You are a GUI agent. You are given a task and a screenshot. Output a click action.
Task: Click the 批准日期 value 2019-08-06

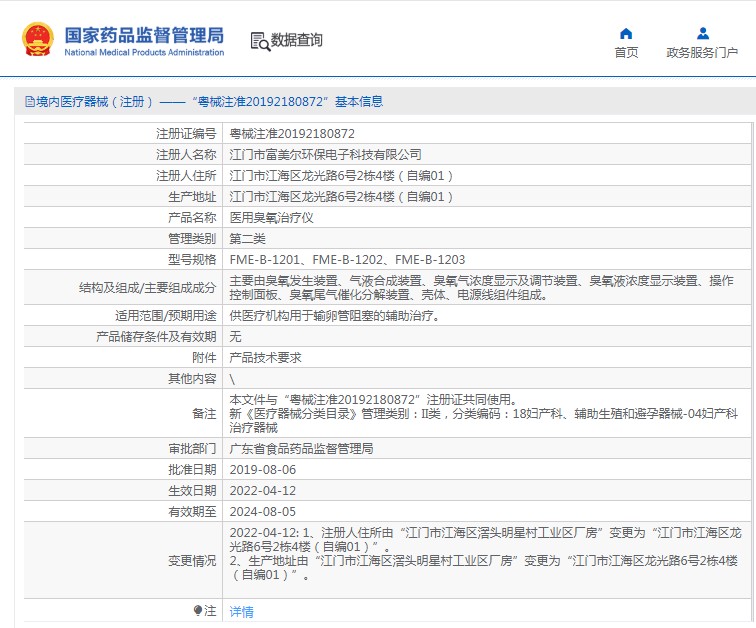pyautogui.click(x=263, y=469)
